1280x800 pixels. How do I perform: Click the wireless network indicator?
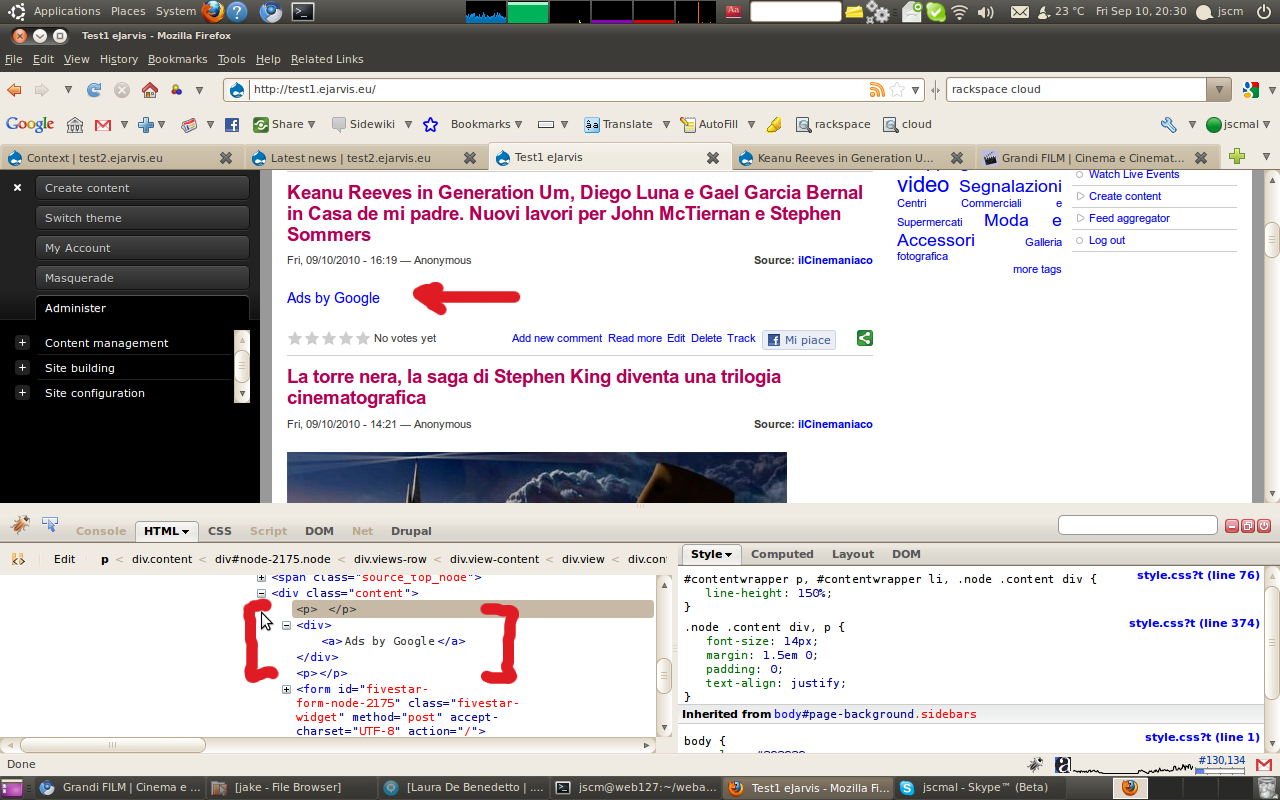[x=959, y=12]
